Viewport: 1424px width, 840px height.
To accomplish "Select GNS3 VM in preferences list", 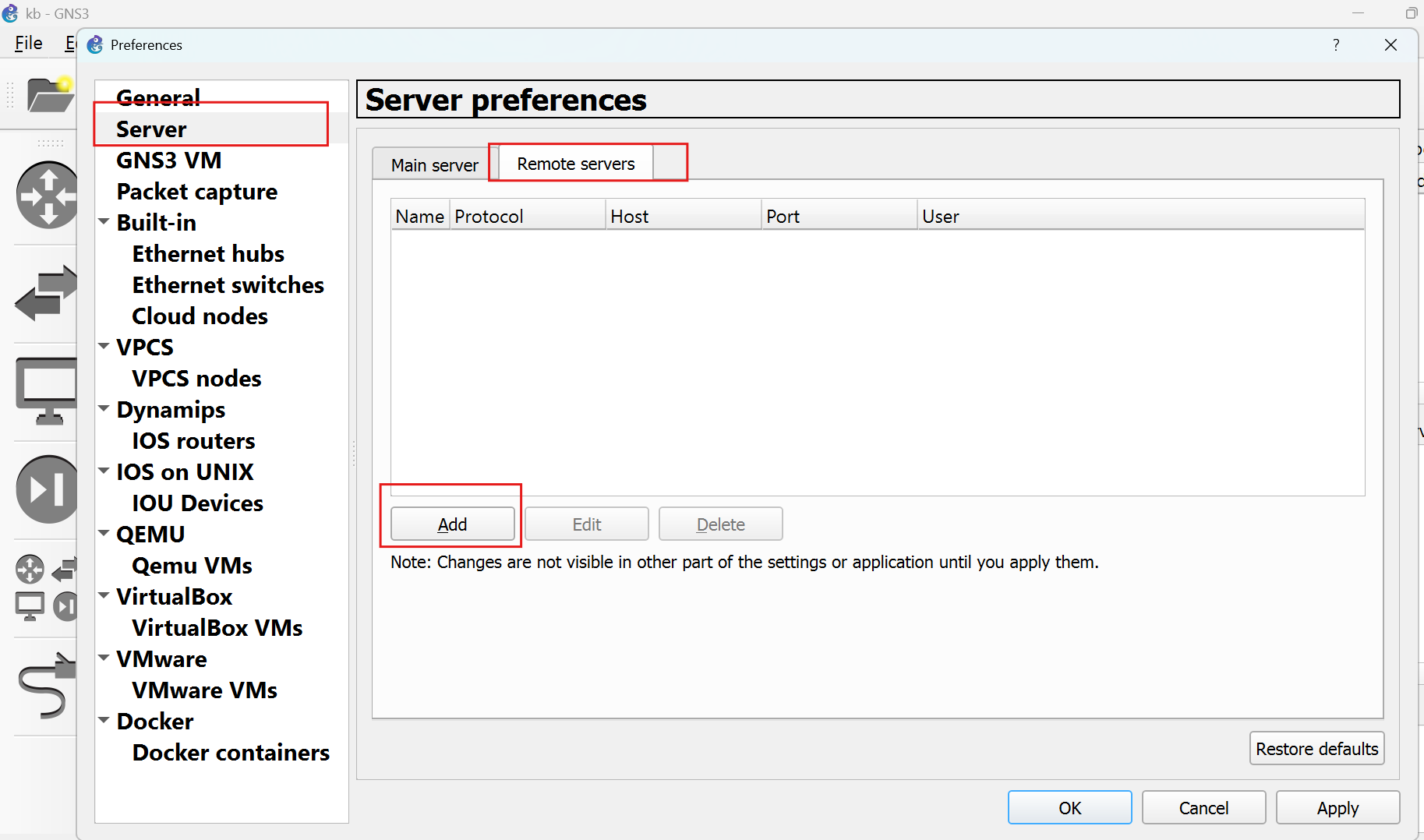I will tap(169, 161).
